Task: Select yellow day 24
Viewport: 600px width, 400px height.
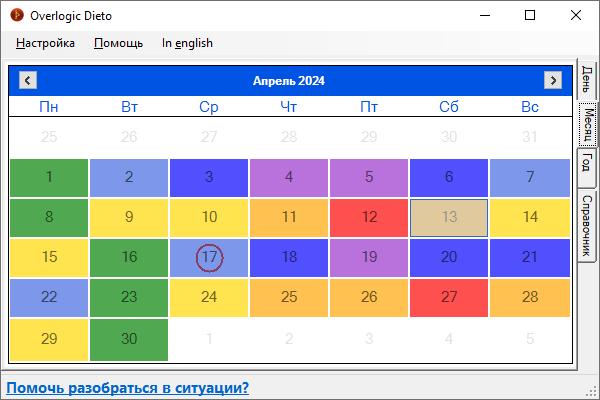Action: [x=209, y=298]
